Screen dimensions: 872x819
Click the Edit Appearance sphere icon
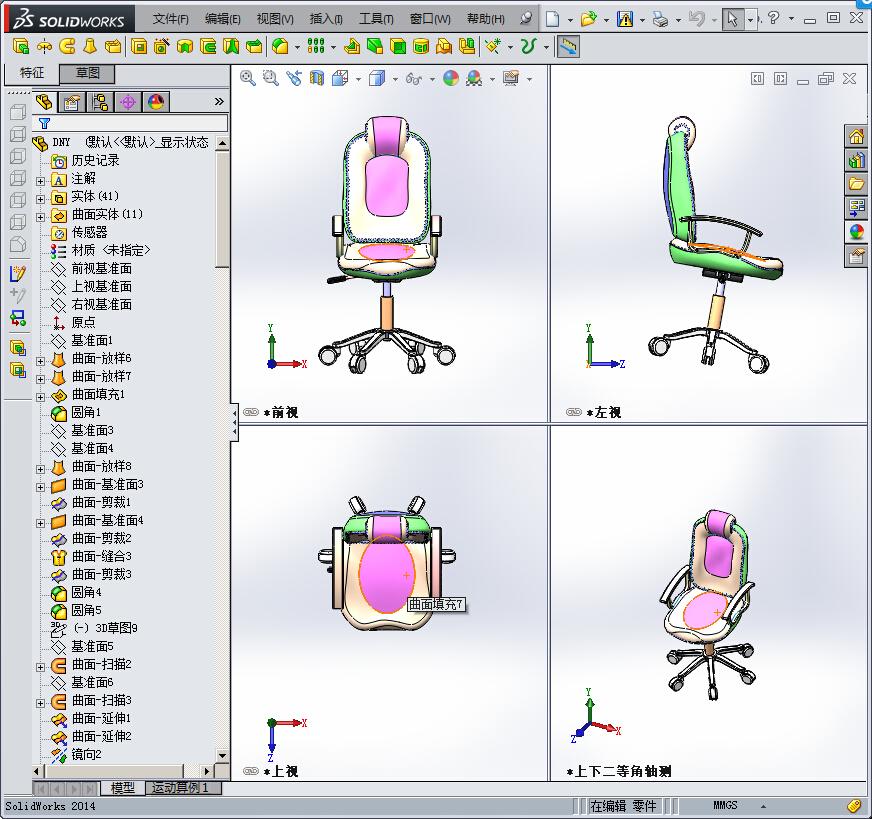pyautogui.click(x=451, y=78)
